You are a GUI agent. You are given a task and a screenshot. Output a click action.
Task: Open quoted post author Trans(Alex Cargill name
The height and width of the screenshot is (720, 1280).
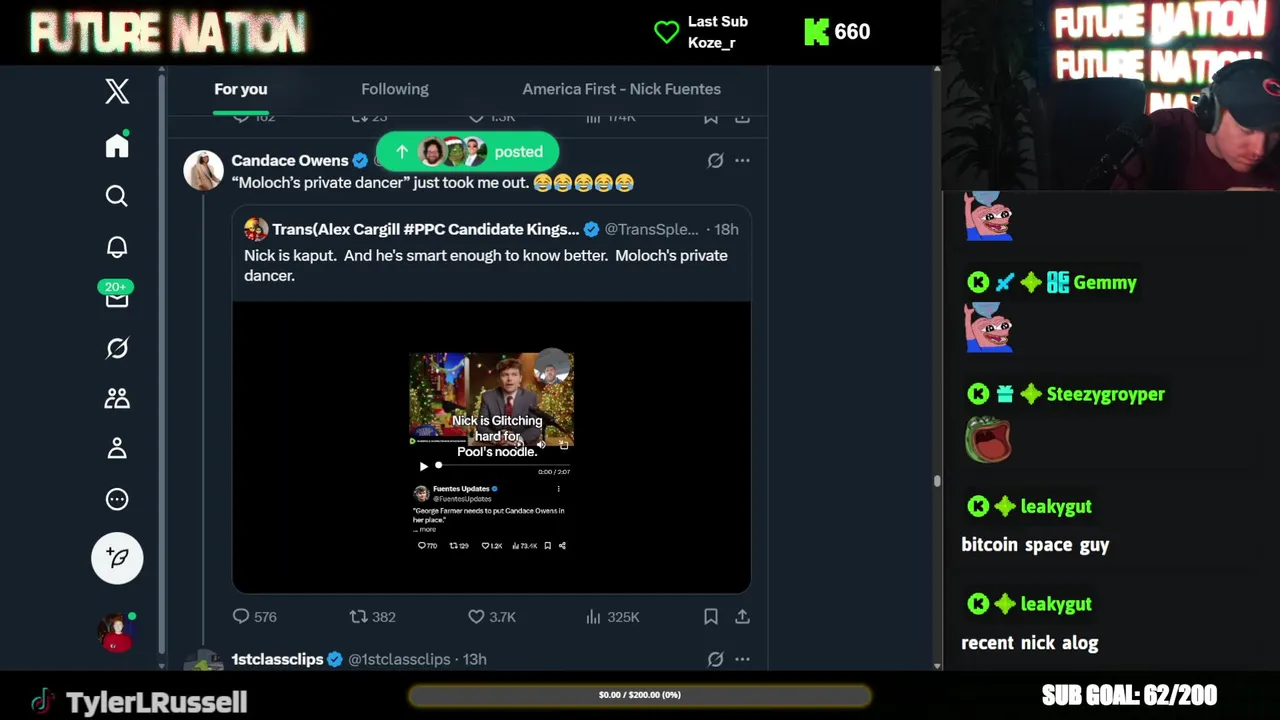point(425,229)
